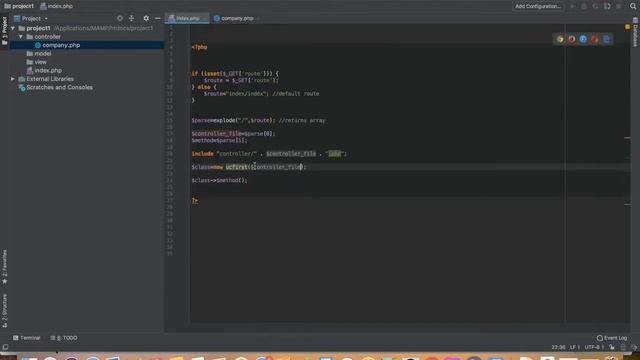Screen dimensions: 640x360
Task: Toggle the Structure side tab
Action: pos(4,311)
